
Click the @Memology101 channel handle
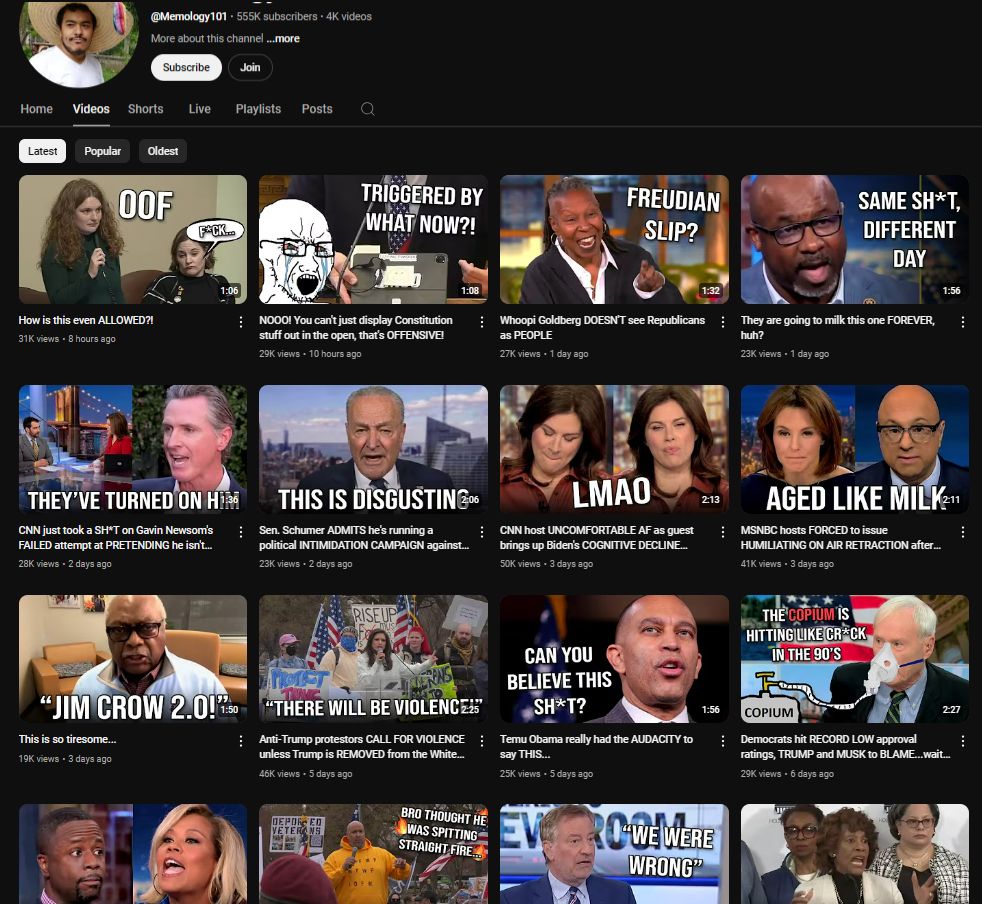click(189, 16)
